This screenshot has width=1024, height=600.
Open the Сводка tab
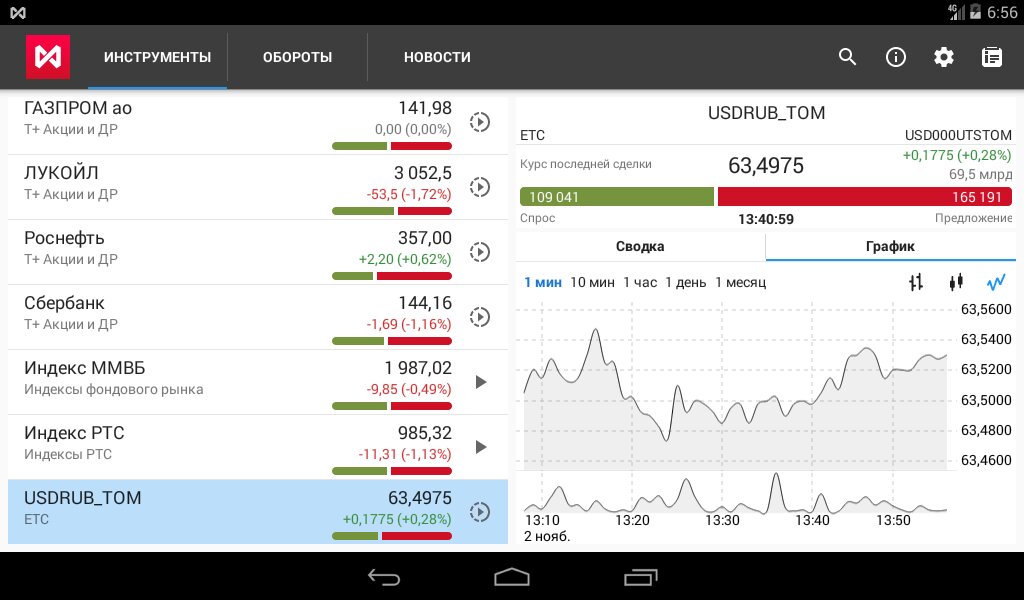click(x=640, y=246)
